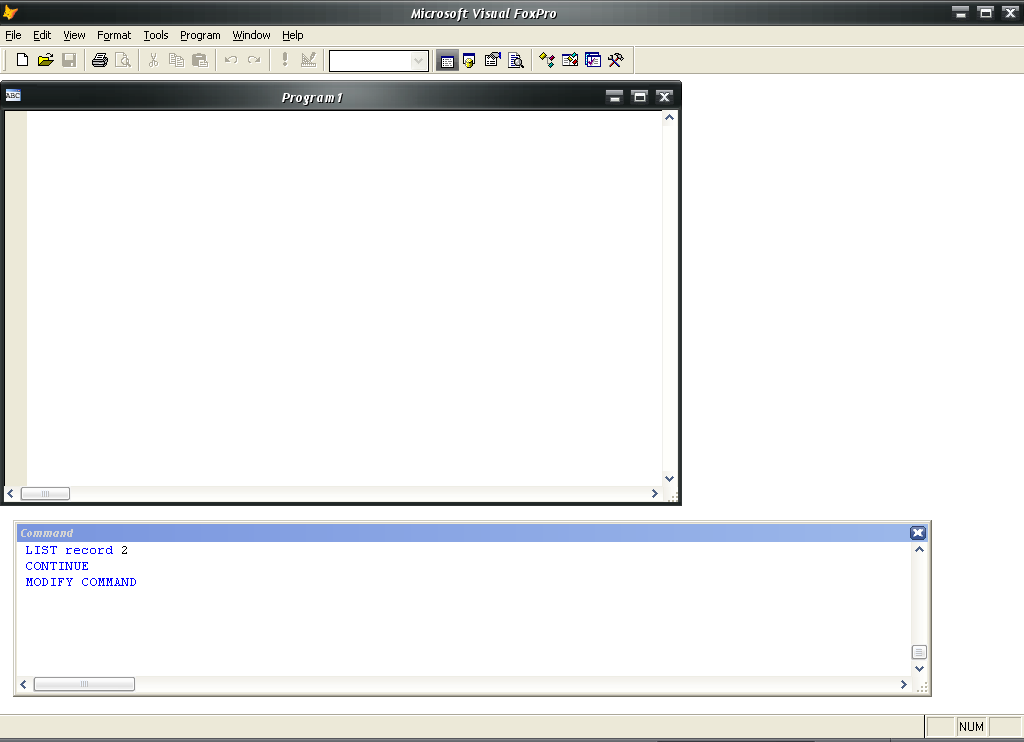Cut selection with the scissors icon
Viewport: 1024px width, 742px height.
pyautogui.click(x=153, y=60)
